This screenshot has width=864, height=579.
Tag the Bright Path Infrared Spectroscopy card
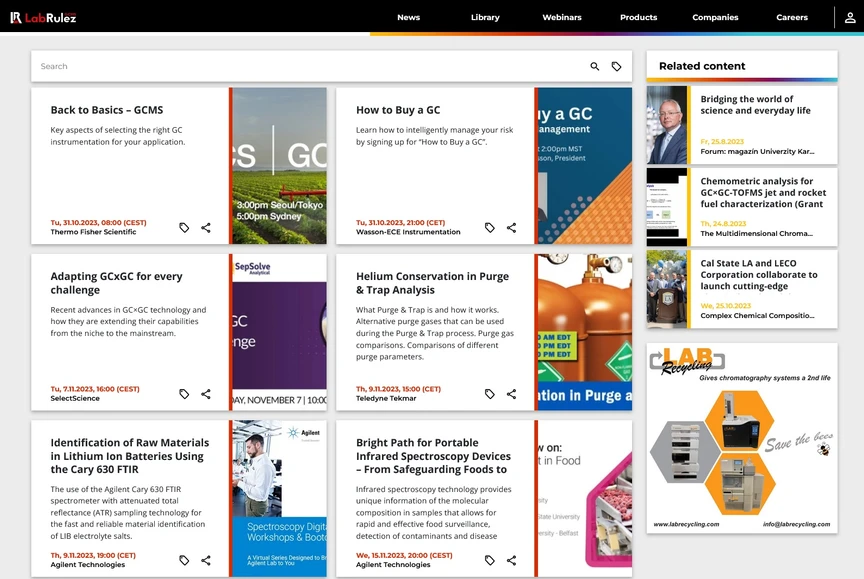[489, 560]
